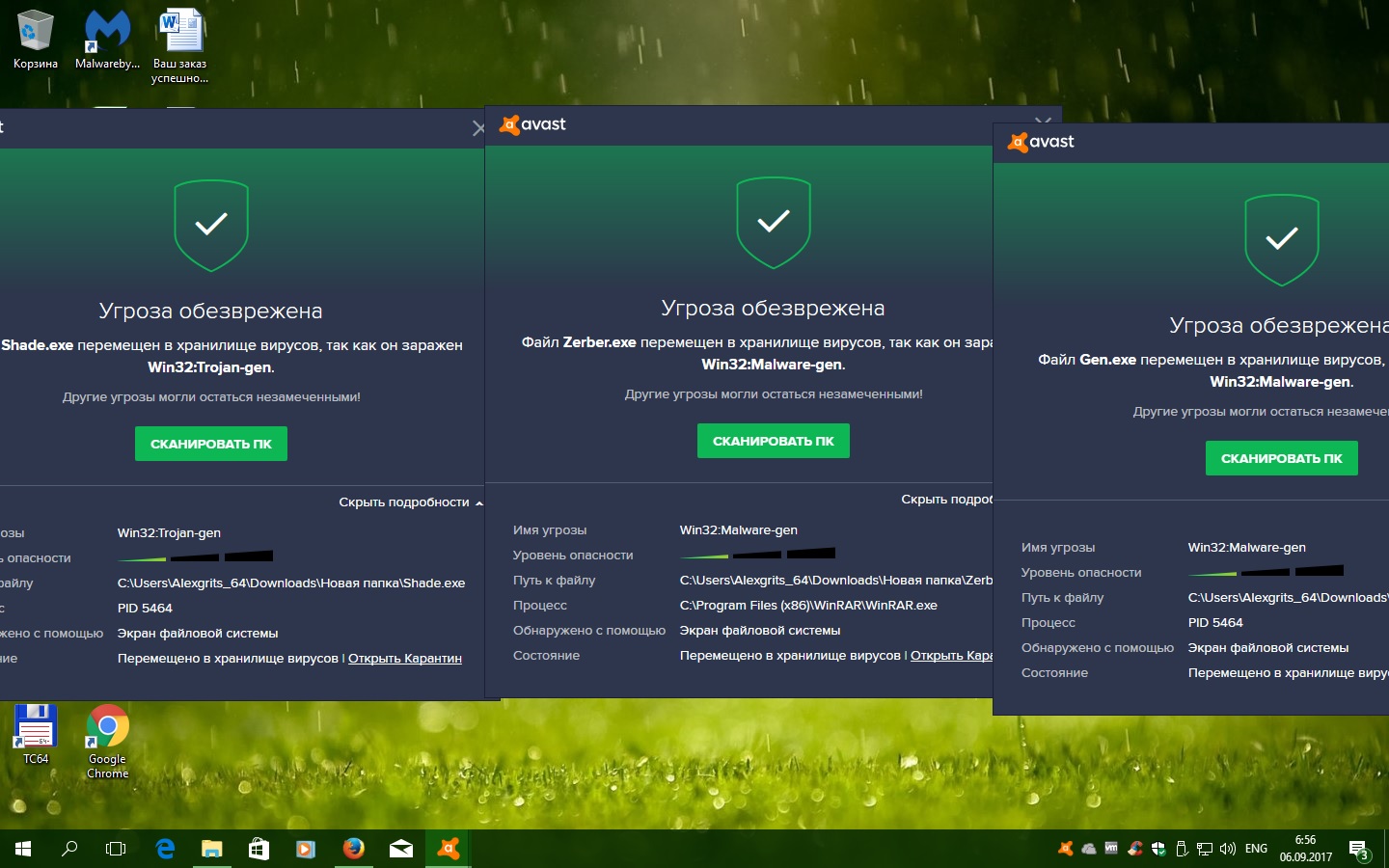The height and width of the screenshot is (868, 1389).
Task: Click the danger level bar in Zerber.exe alert
Action: [x=757, y=554]
